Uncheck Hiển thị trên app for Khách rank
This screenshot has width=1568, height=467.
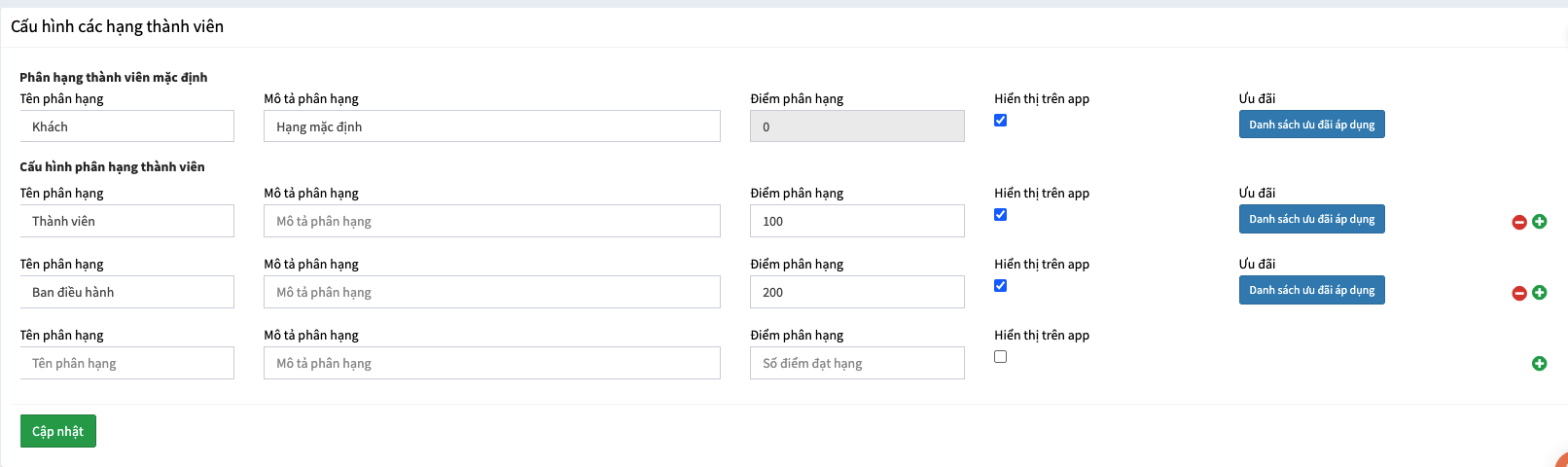[1000, 121]
